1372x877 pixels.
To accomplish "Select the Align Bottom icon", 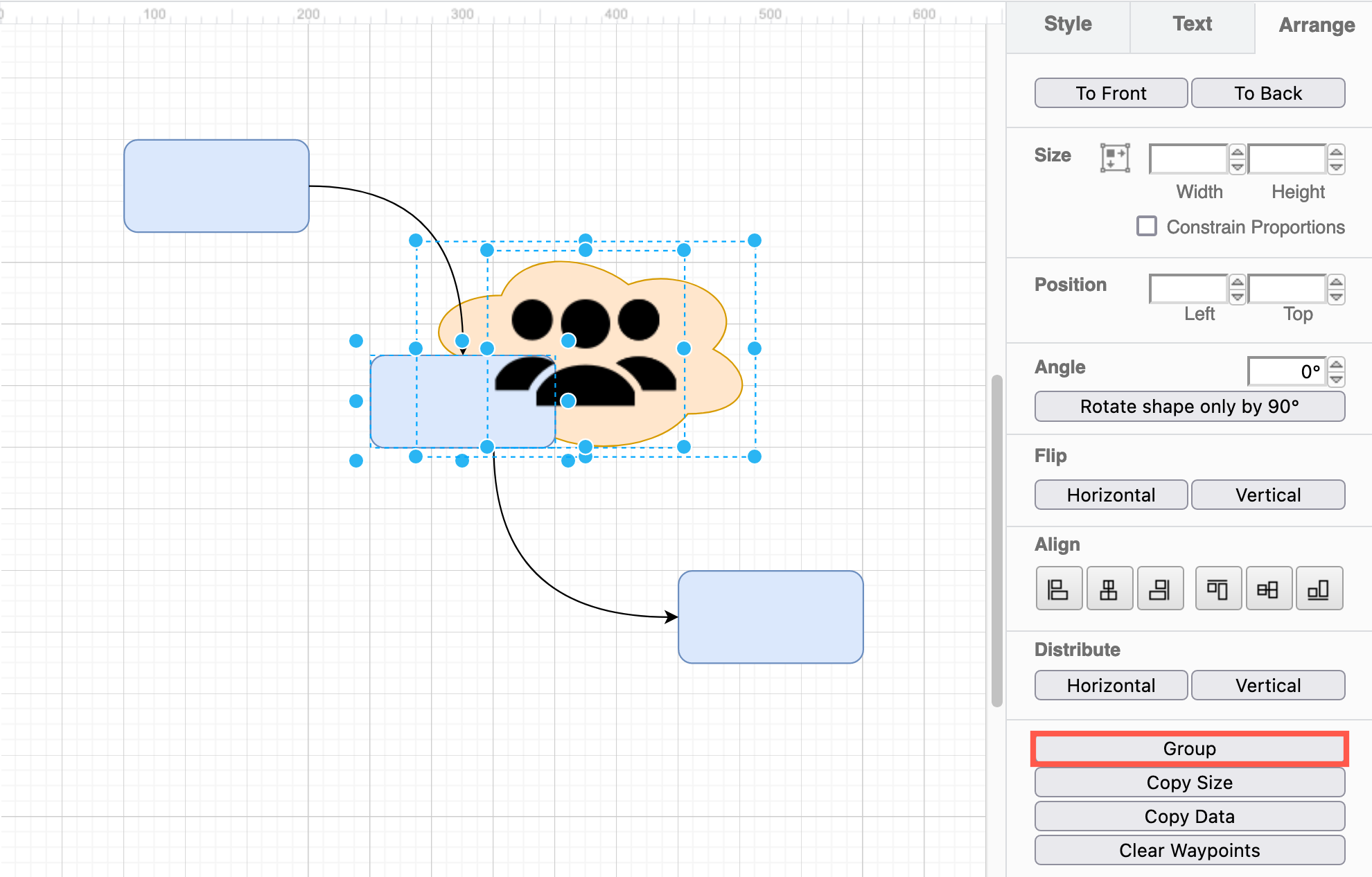I will (x=1319, y=588).
